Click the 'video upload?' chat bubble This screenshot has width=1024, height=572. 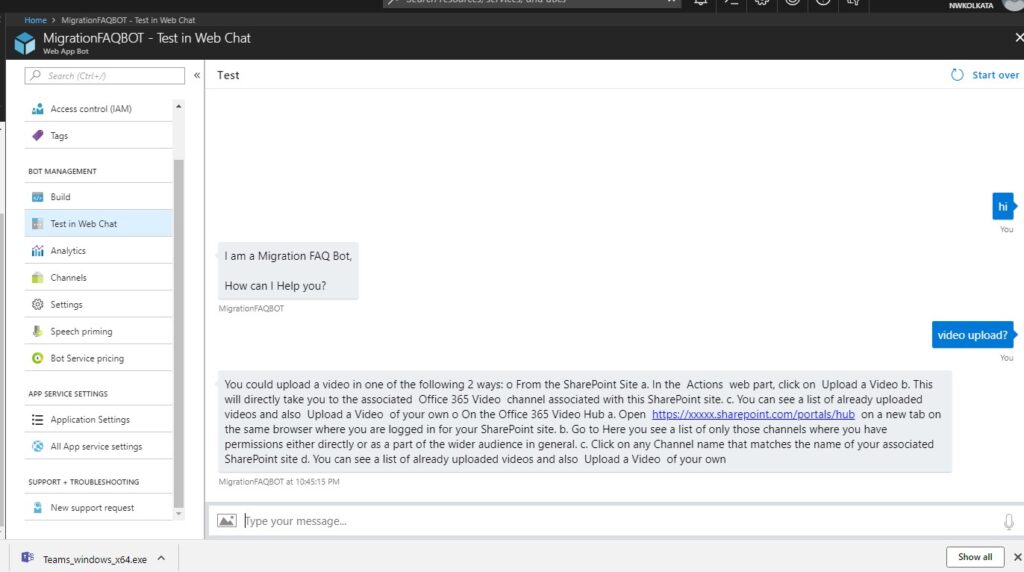(x=972, y=335)
